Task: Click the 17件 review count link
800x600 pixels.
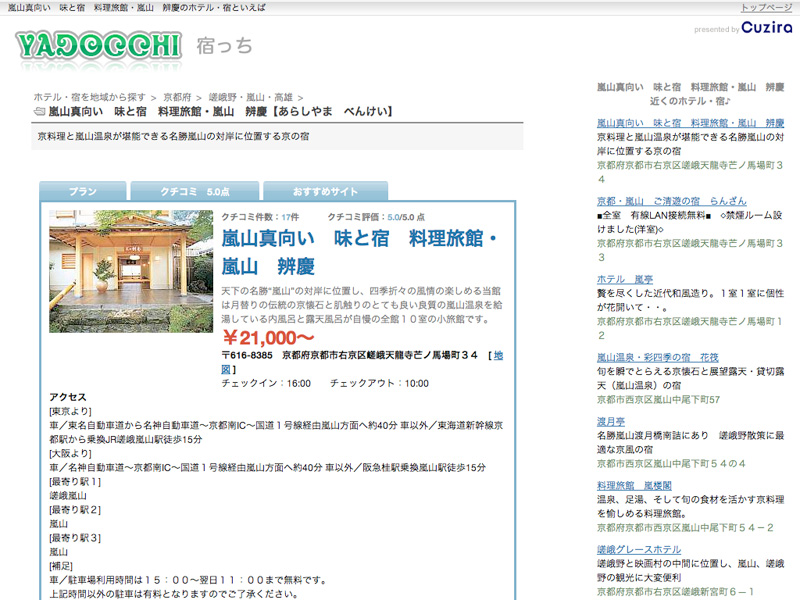Action: tap(290, 217)
